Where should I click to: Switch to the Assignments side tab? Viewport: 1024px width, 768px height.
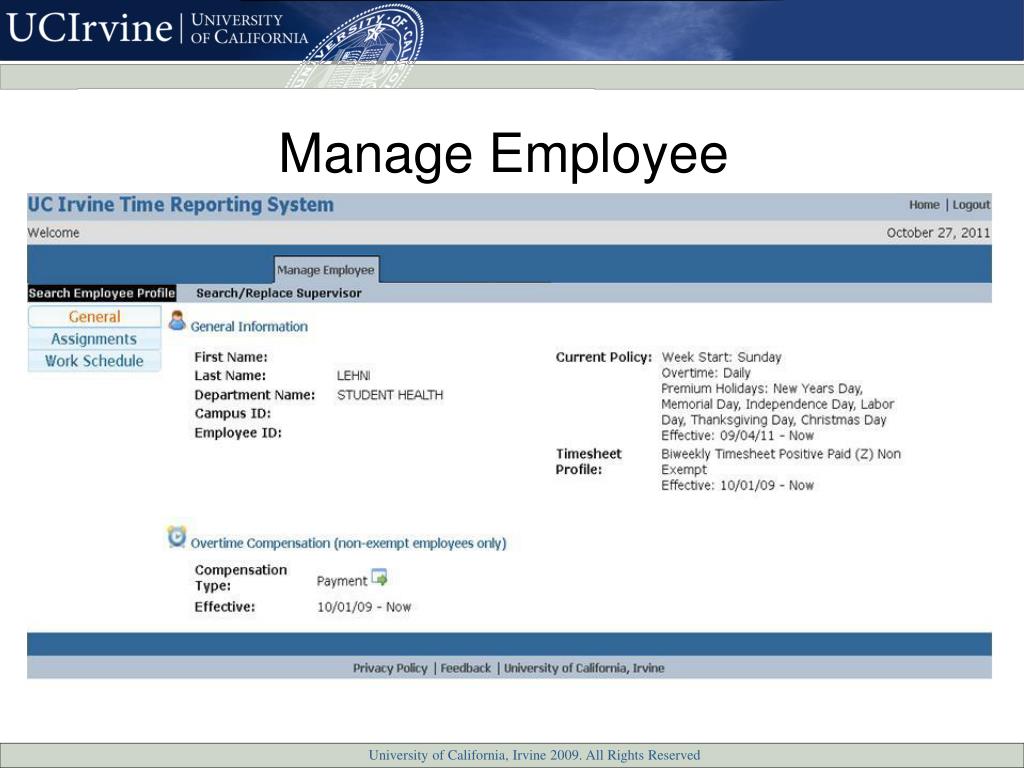click(x=95, y=339)
